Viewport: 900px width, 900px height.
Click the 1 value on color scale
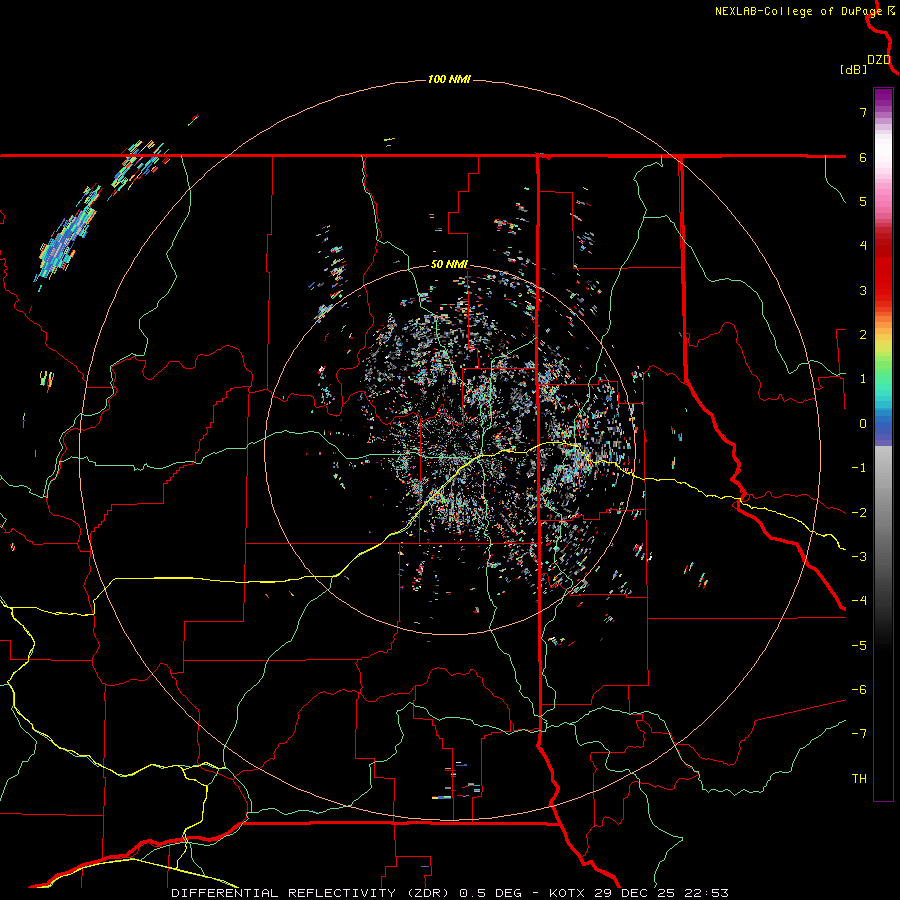(x=863, y=379)
